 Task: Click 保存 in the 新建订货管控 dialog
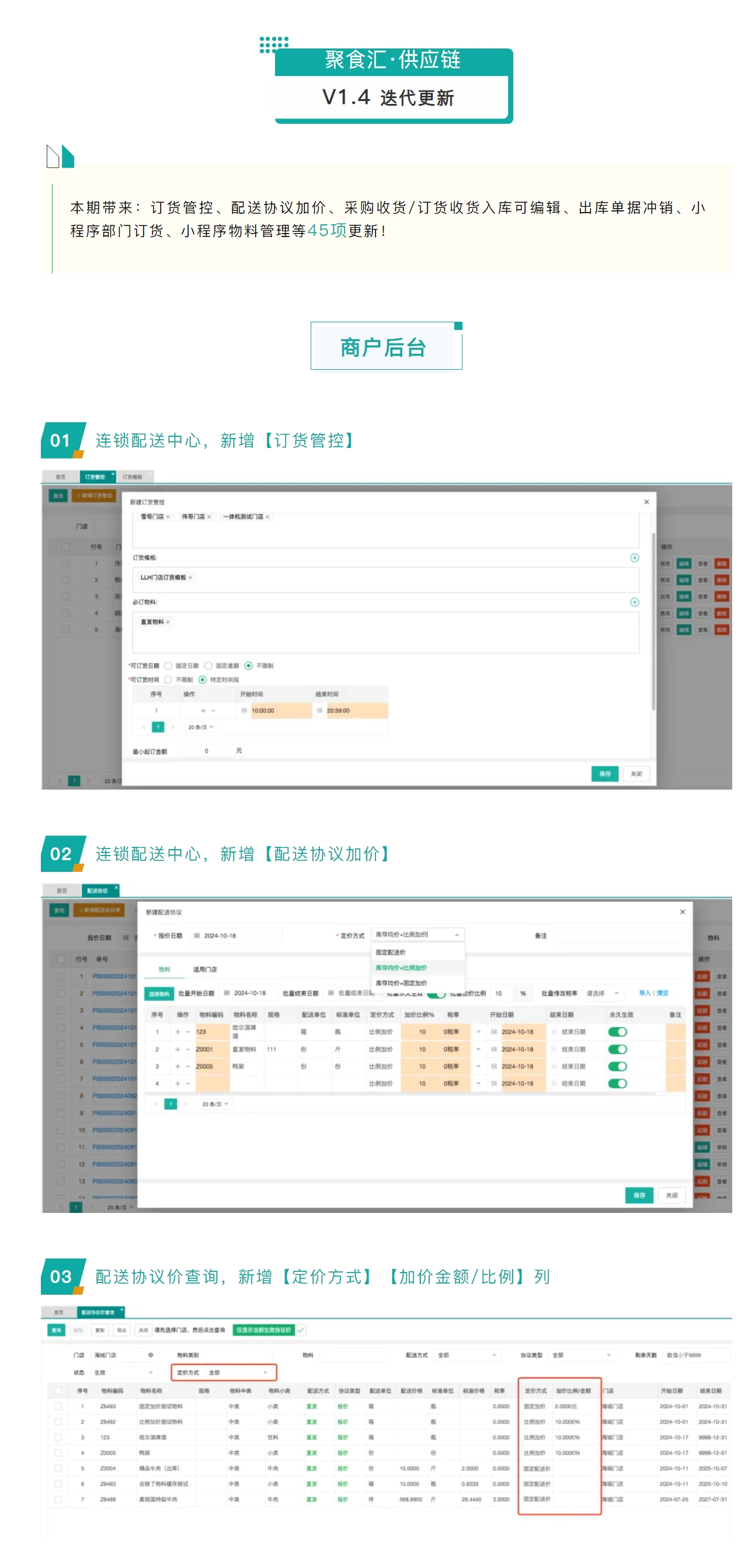coord(604,774)
